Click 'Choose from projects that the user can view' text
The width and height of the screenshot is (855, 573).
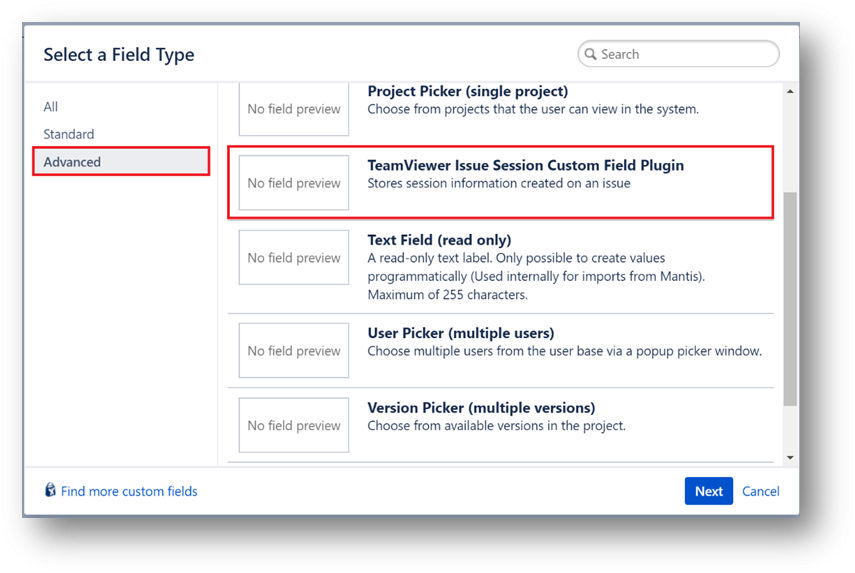coord(533,109)
